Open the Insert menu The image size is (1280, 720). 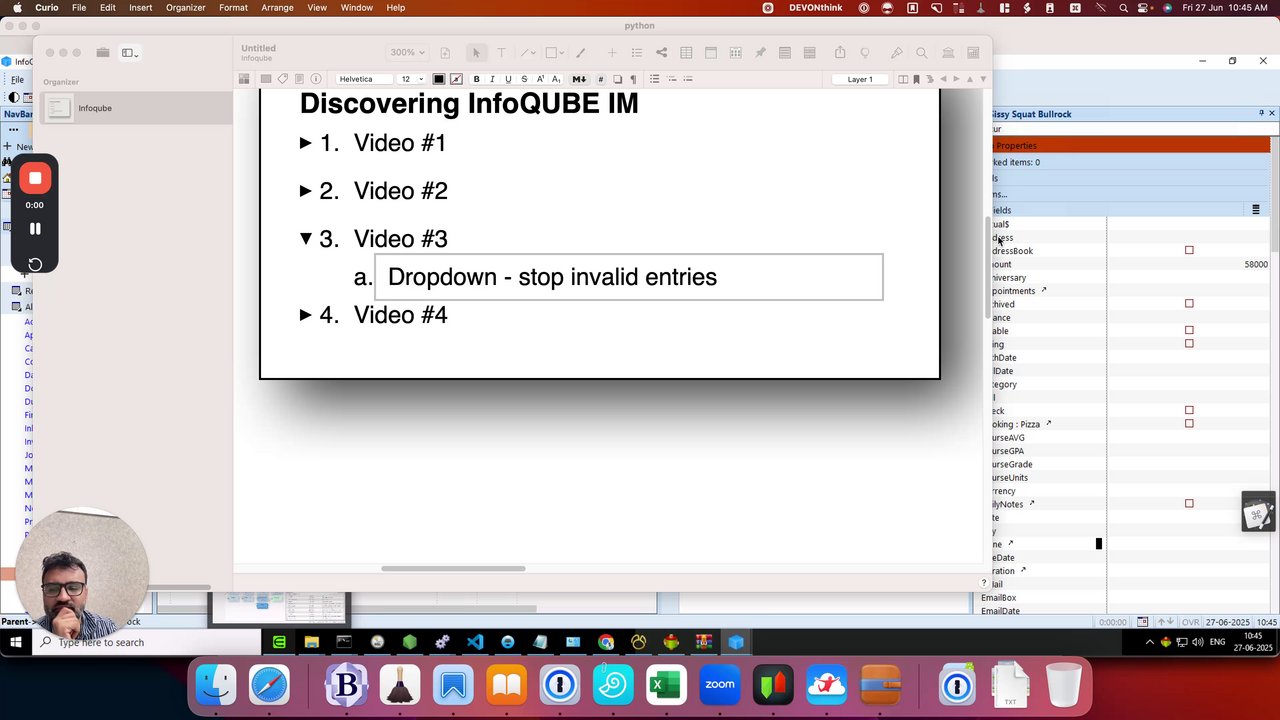click(140, 8)
